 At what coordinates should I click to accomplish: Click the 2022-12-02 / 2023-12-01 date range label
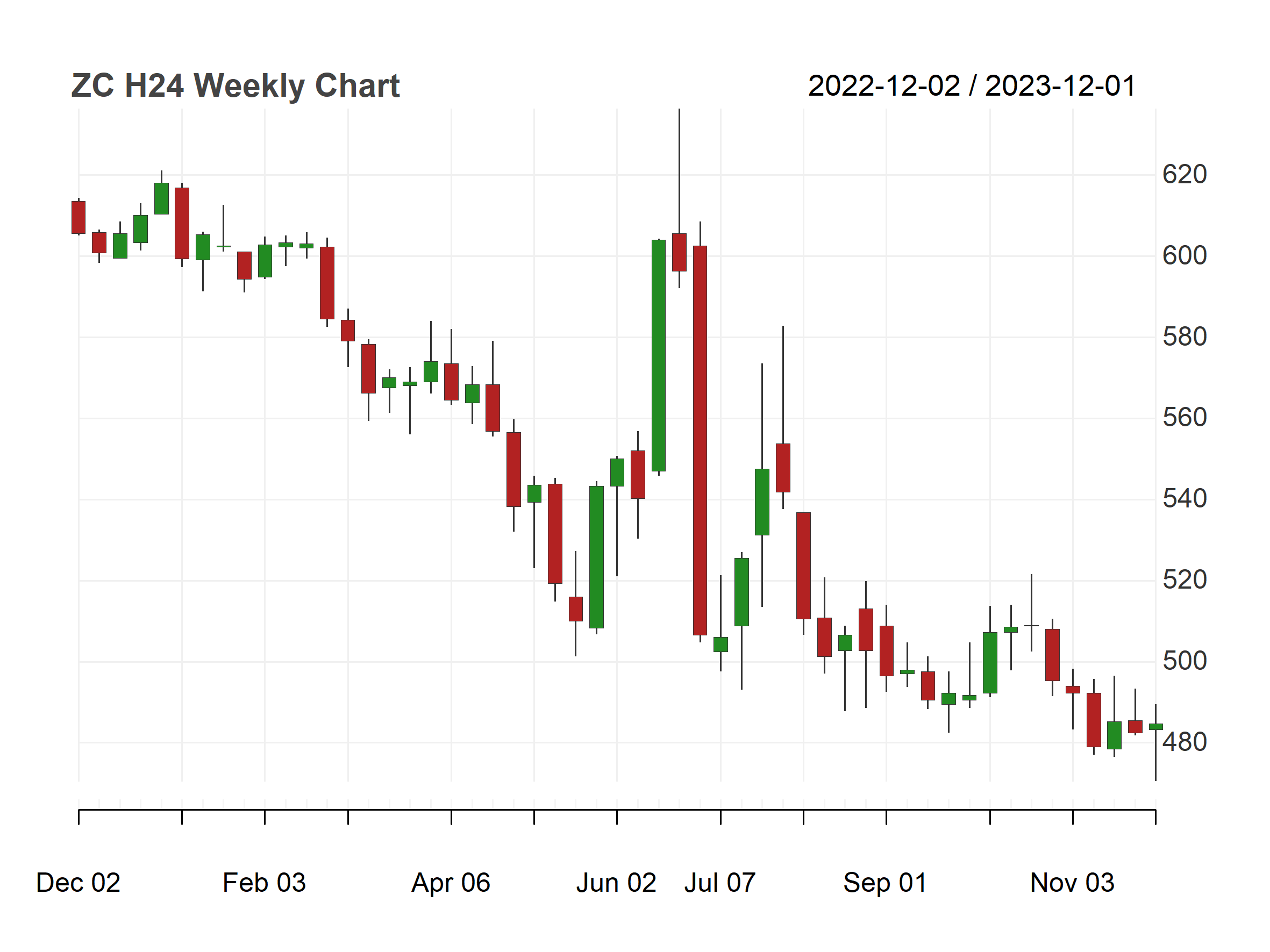click(972, 86)
